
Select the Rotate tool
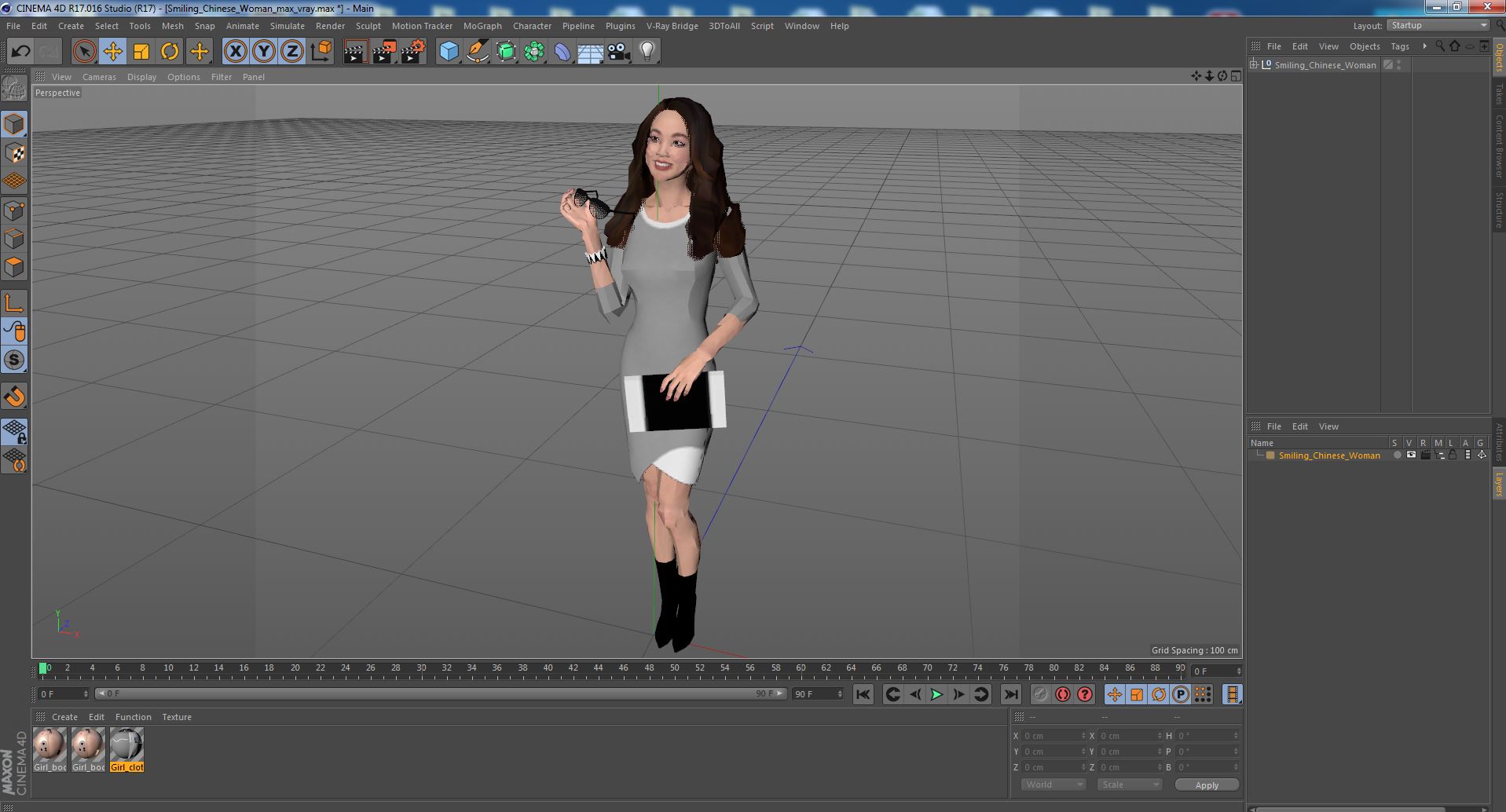click(x=170, y=52)
